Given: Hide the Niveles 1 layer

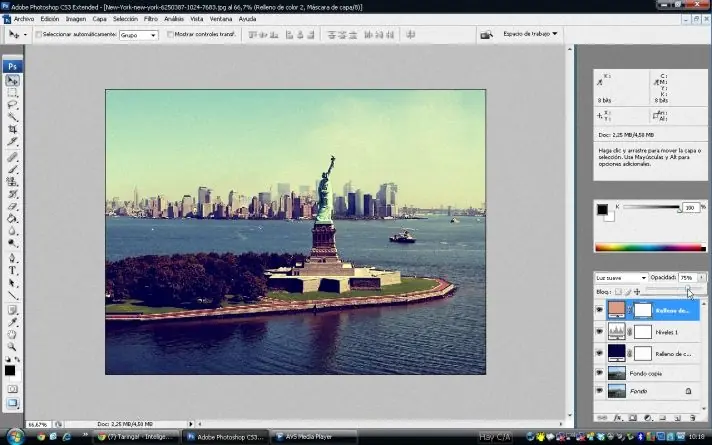Looking at the screenshot, I should (x=600, y=332).
